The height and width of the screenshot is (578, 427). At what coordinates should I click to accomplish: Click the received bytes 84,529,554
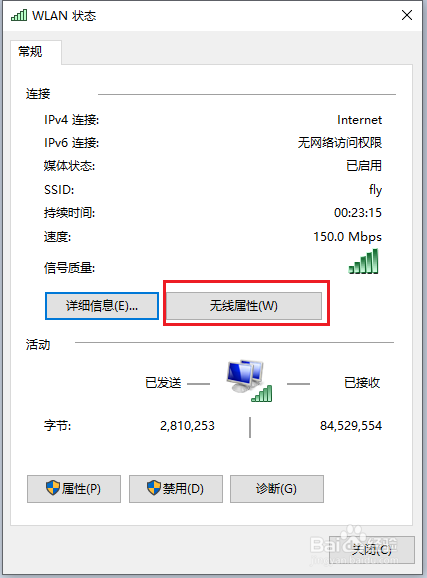(351, 426)
